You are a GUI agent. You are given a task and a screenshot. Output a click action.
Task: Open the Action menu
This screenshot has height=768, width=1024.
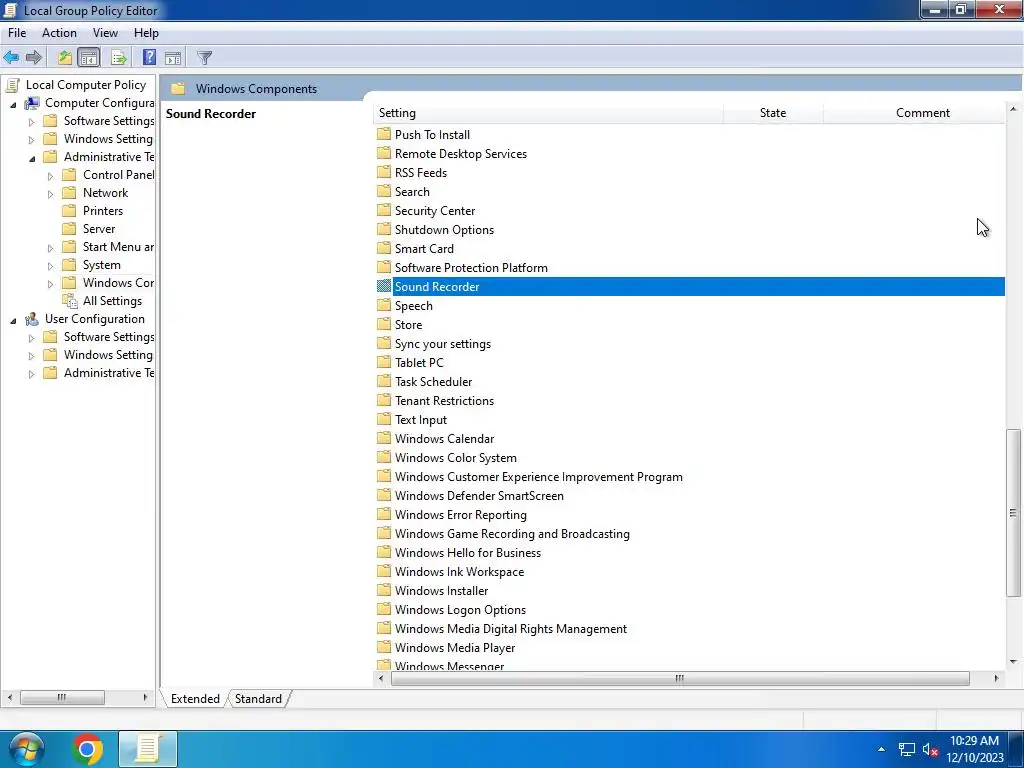point(59,33)
